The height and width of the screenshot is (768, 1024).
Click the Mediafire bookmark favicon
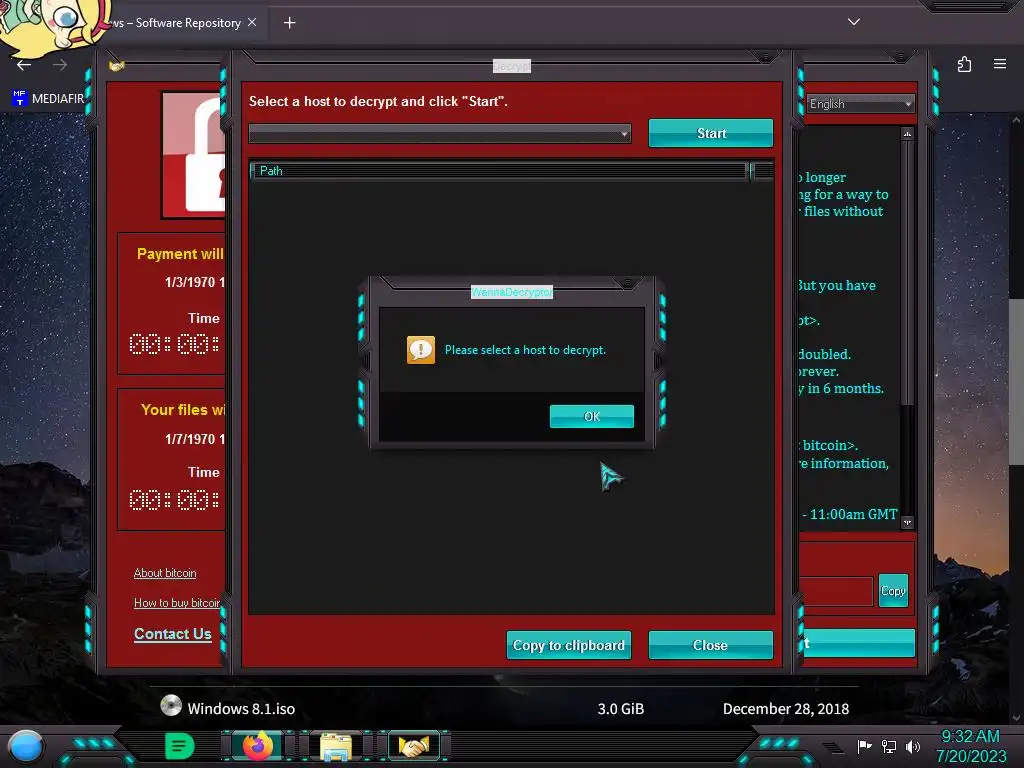coord(19,98)
